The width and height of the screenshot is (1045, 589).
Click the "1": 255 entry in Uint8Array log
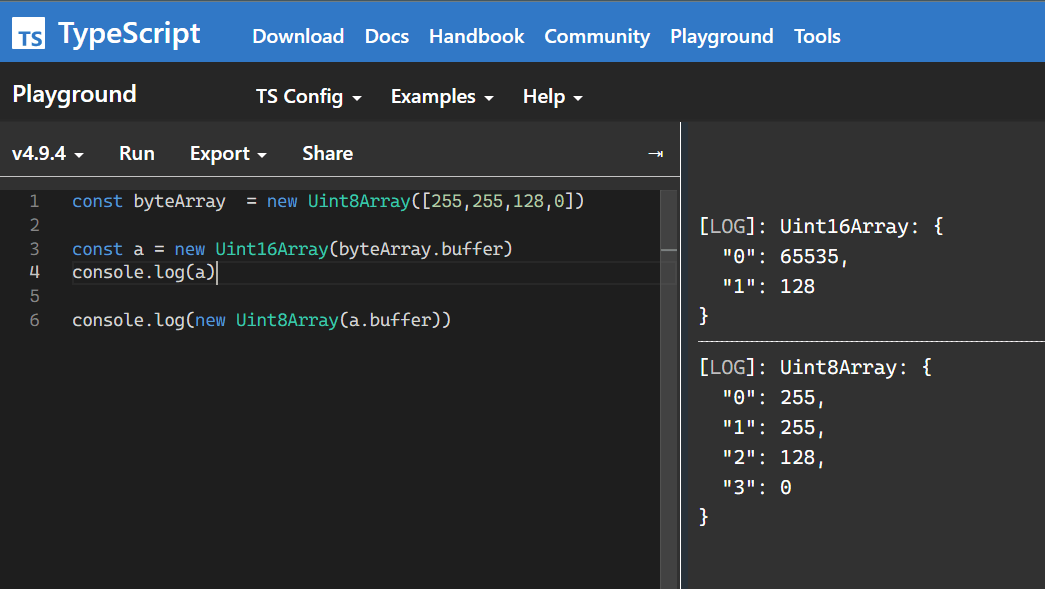click(x=773, y=428)
